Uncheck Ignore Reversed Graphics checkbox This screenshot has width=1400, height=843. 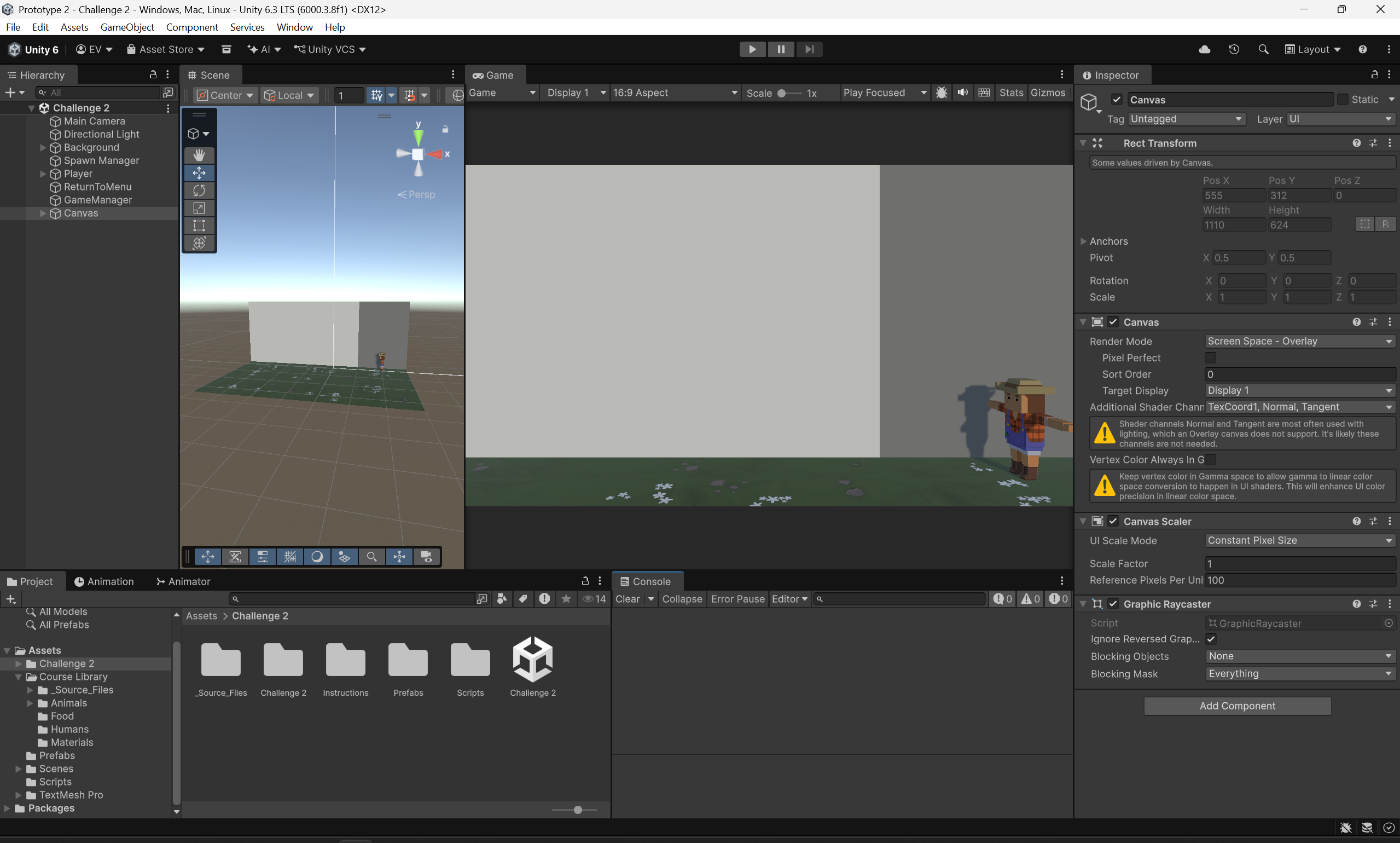tap(1211, 639)
